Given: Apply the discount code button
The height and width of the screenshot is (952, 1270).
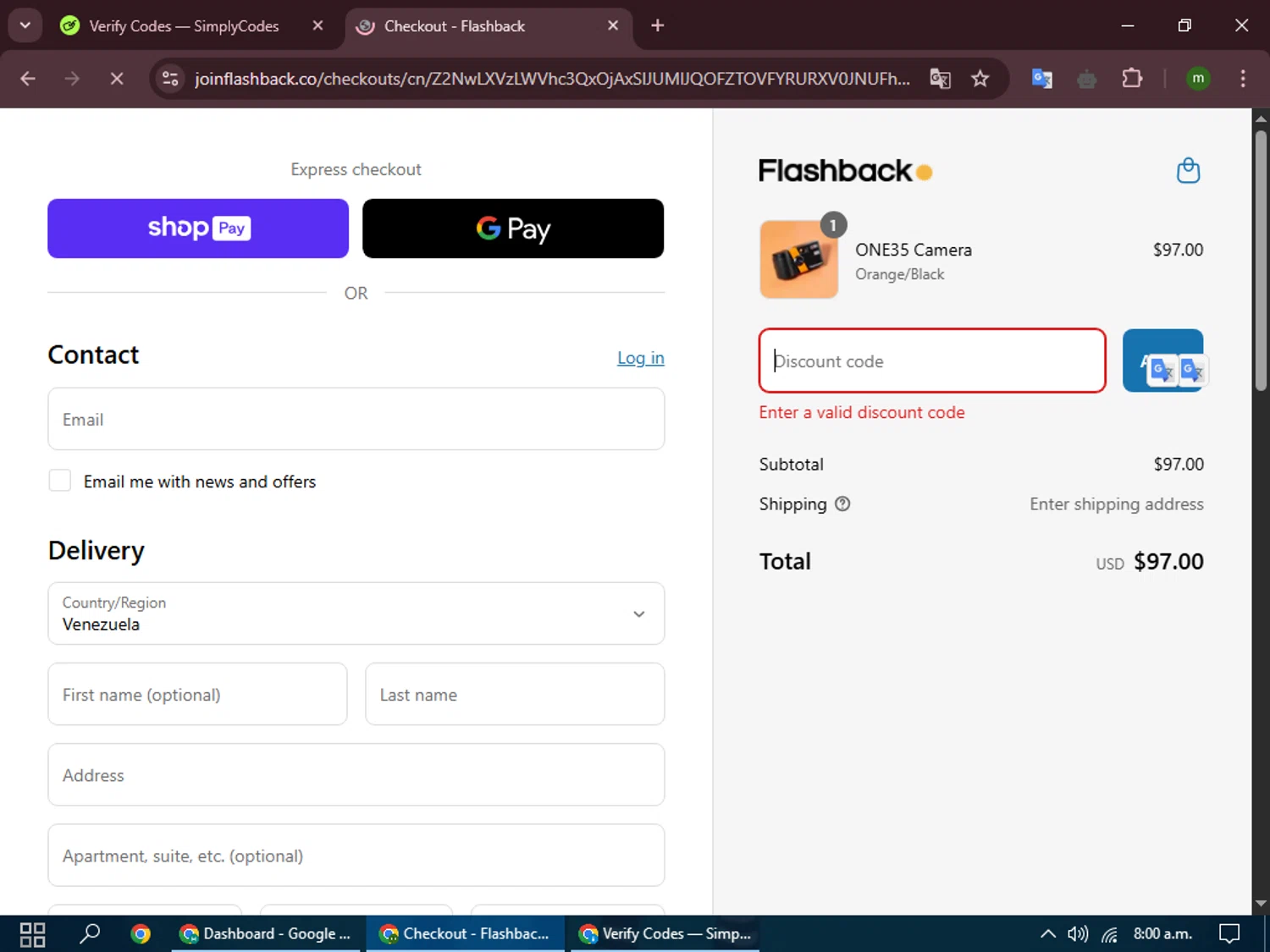Looking at the screenshot, I should tap(1162, 360).
